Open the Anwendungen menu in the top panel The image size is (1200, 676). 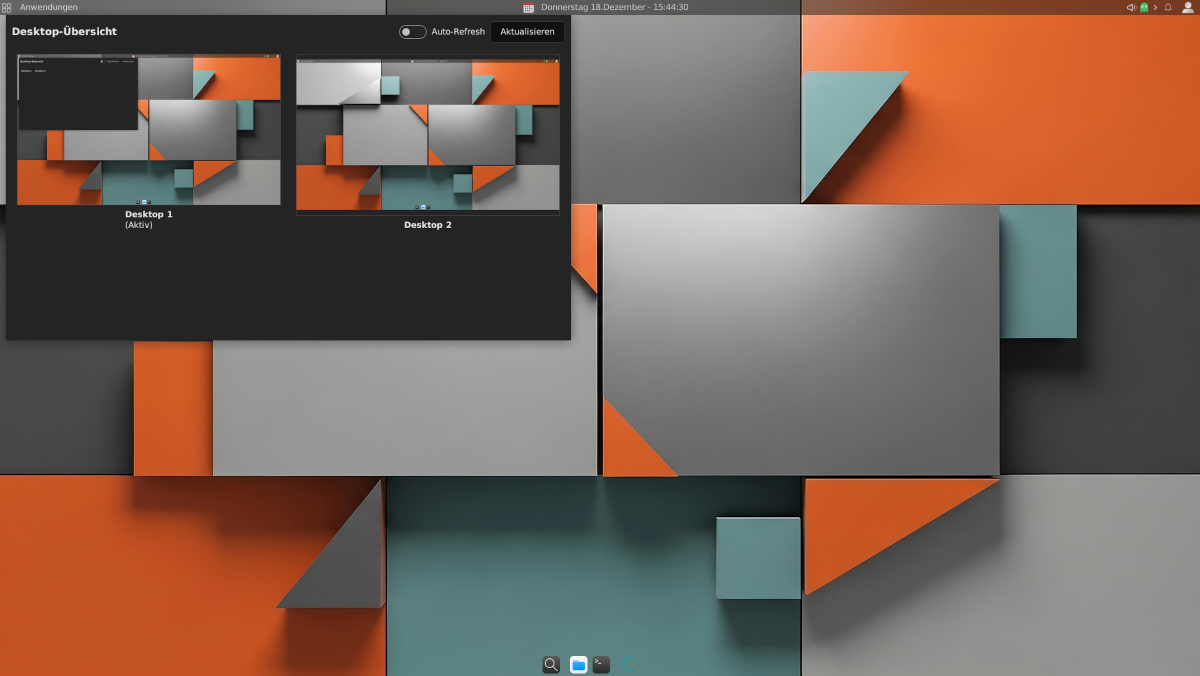point(48,7)
